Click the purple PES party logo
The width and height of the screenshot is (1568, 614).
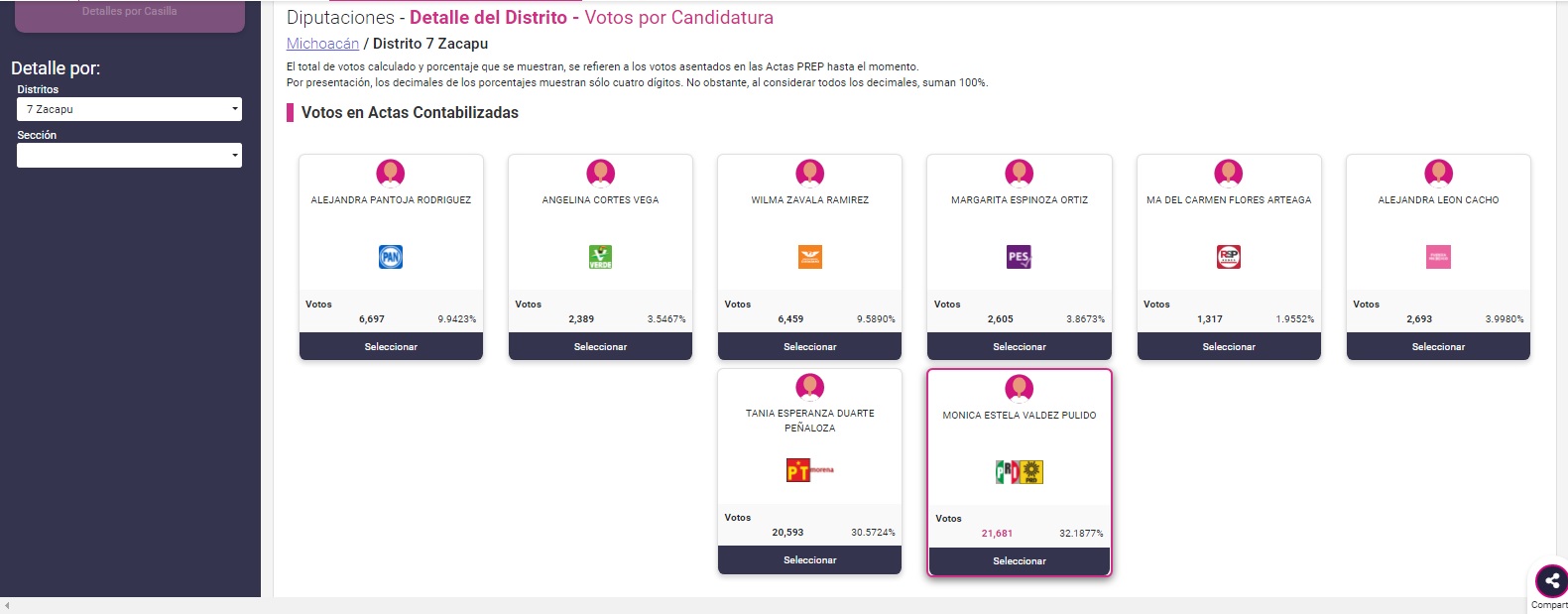click(1020, 257)
